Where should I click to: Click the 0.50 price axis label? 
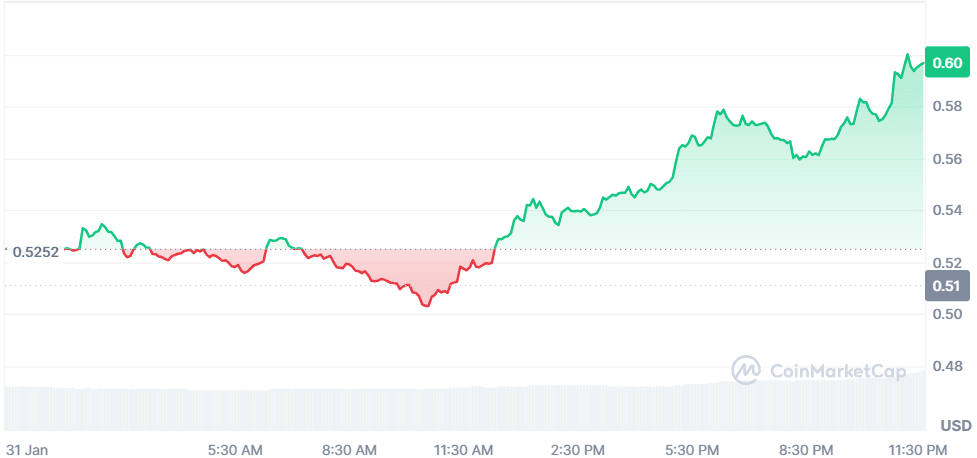click(946, 314)
